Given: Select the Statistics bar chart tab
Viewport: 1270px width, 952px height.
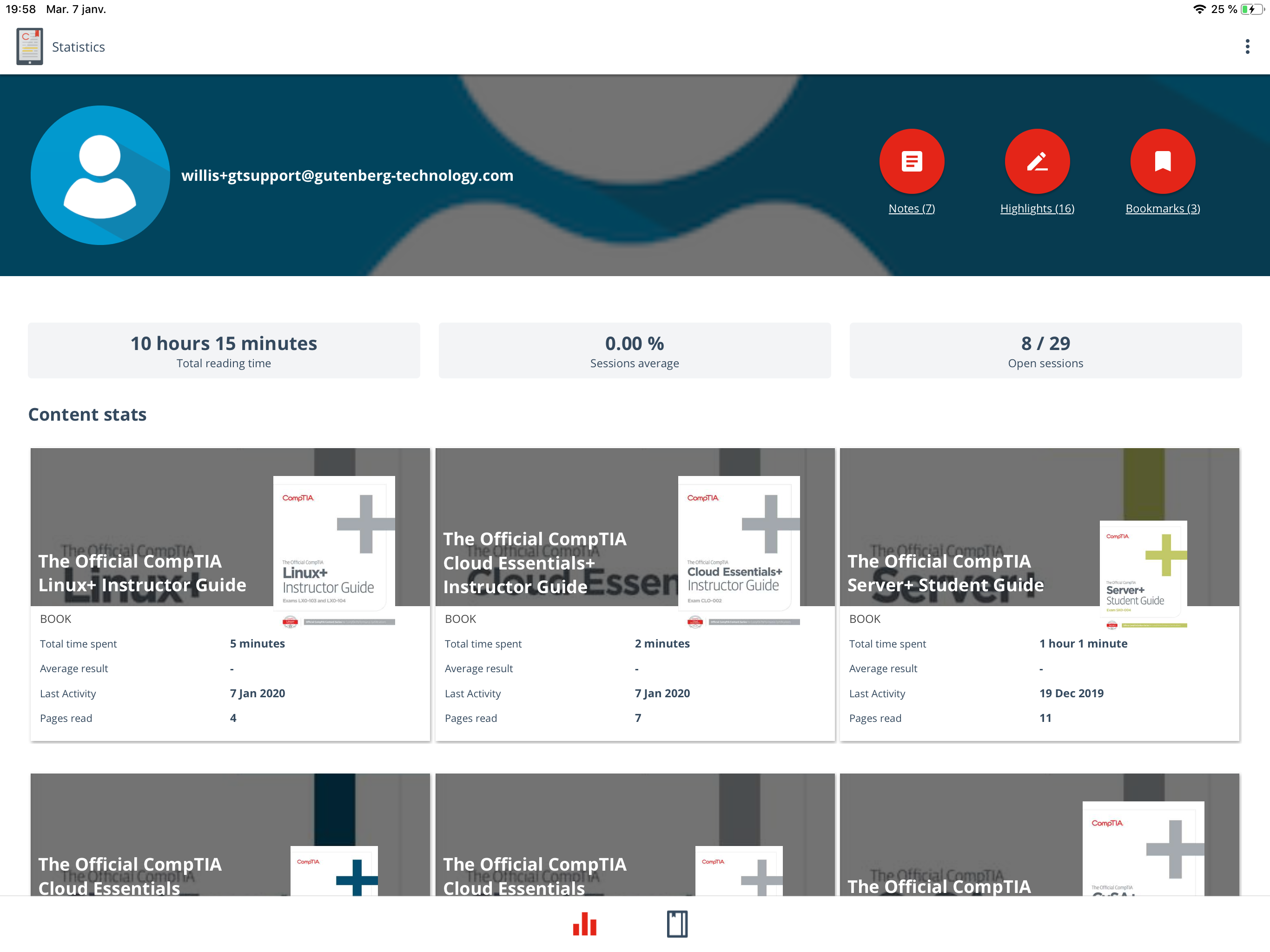Looking at the screenshot, I should coord(584,924).
